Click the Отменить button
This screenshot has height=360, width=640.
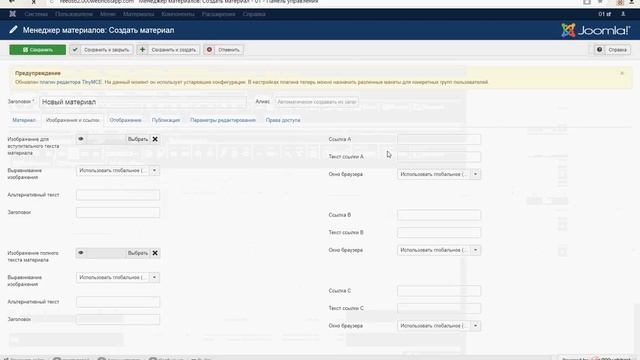223,50
